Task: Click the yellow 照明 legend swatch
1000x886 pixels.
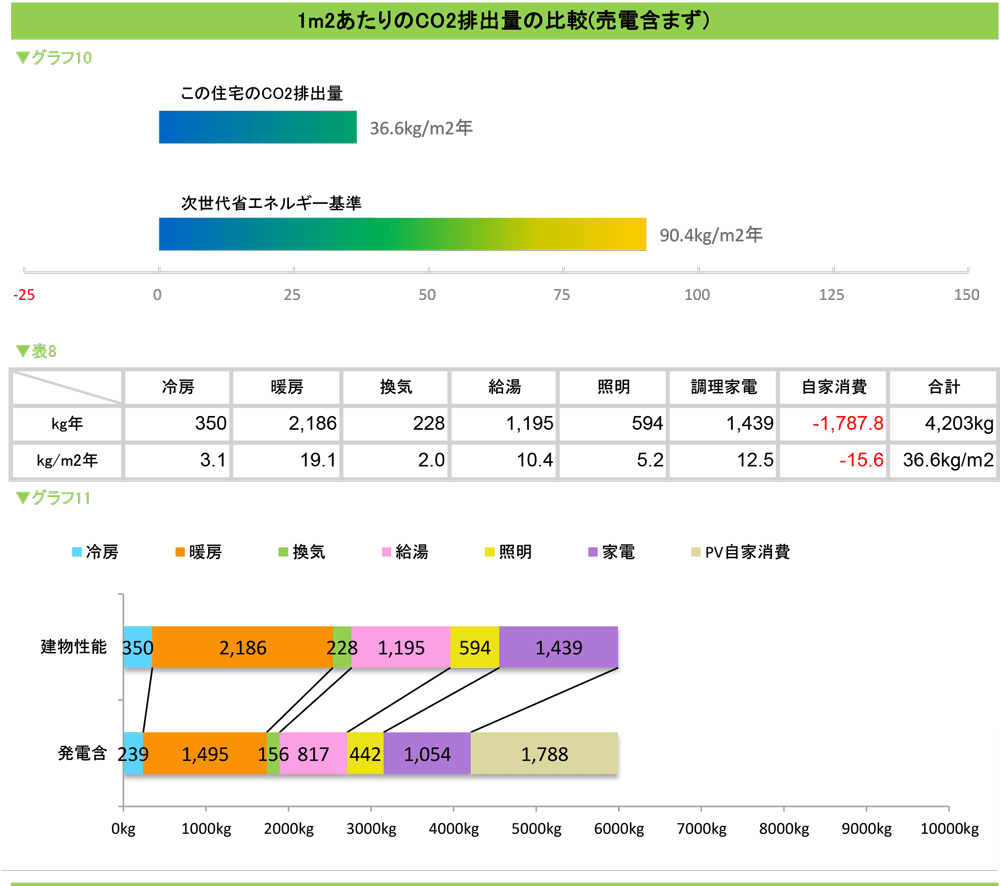Action: 490,552
